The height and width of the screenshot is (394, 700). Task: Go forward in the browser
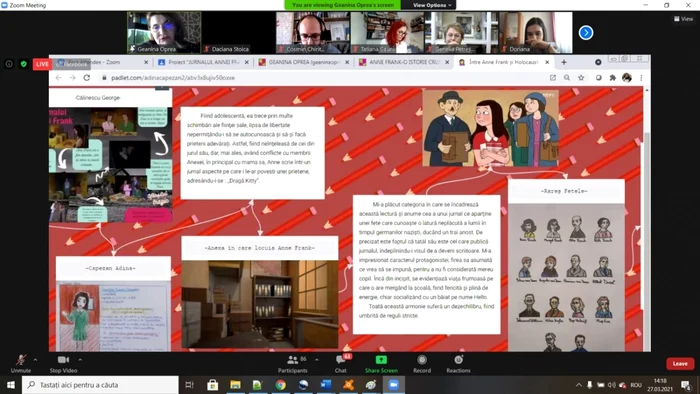72,78
